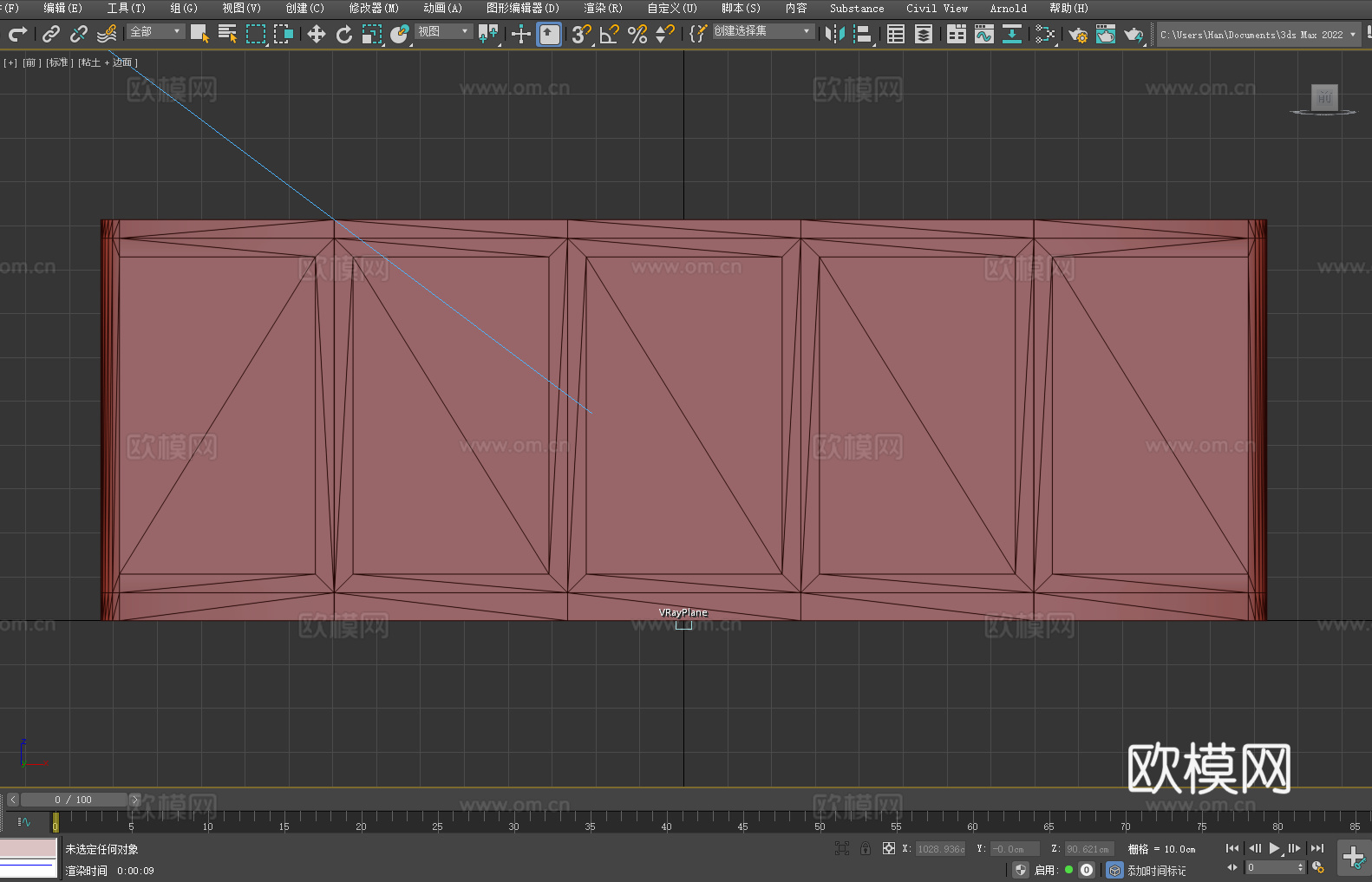Viewport: 1372px width, 882px height.
Task: Click the [+] viewport general menu label
Action: tap(10, 62)
